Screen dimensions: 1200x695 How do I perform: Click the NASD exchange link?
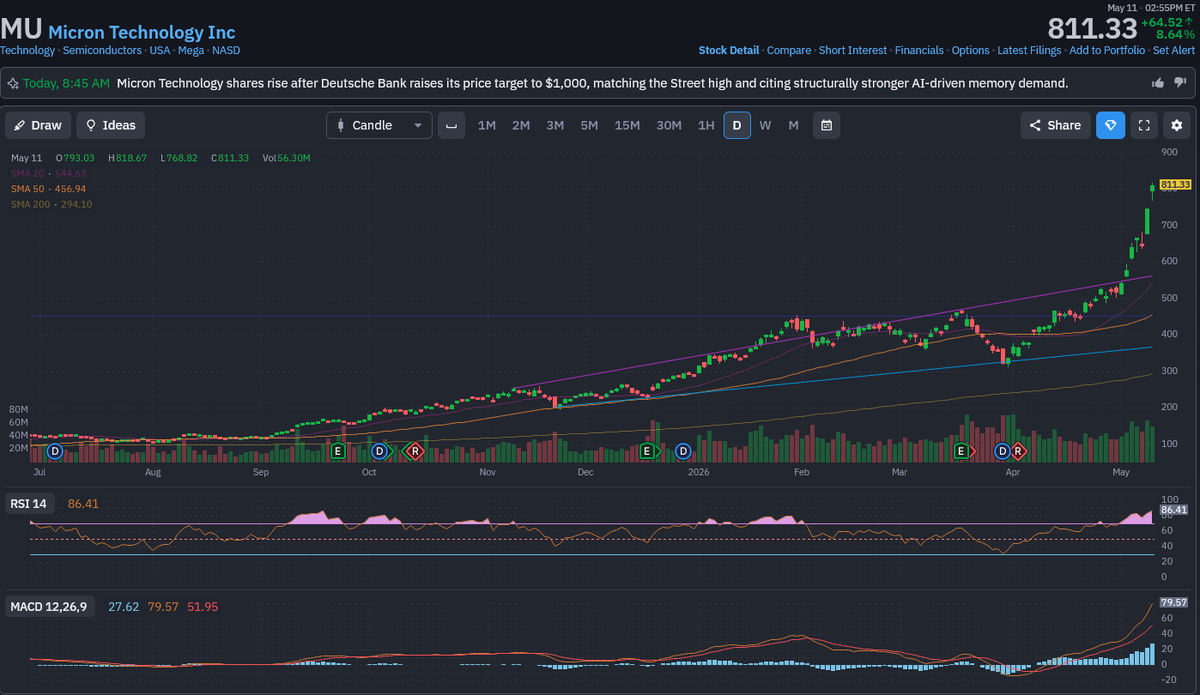coord(226,50)
